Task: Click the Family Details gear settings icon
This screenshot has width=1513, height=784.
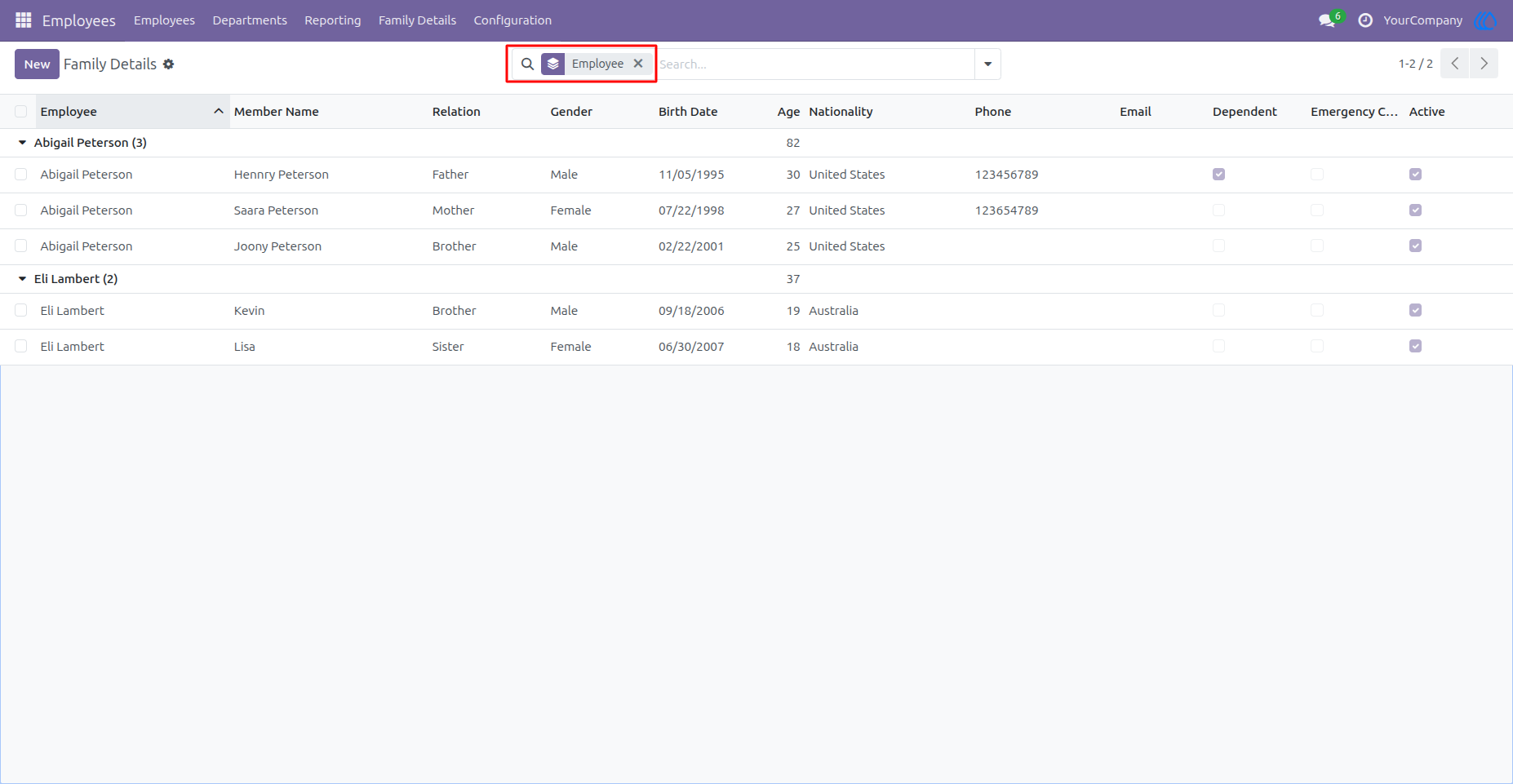Action: click(x=169, y=64)
